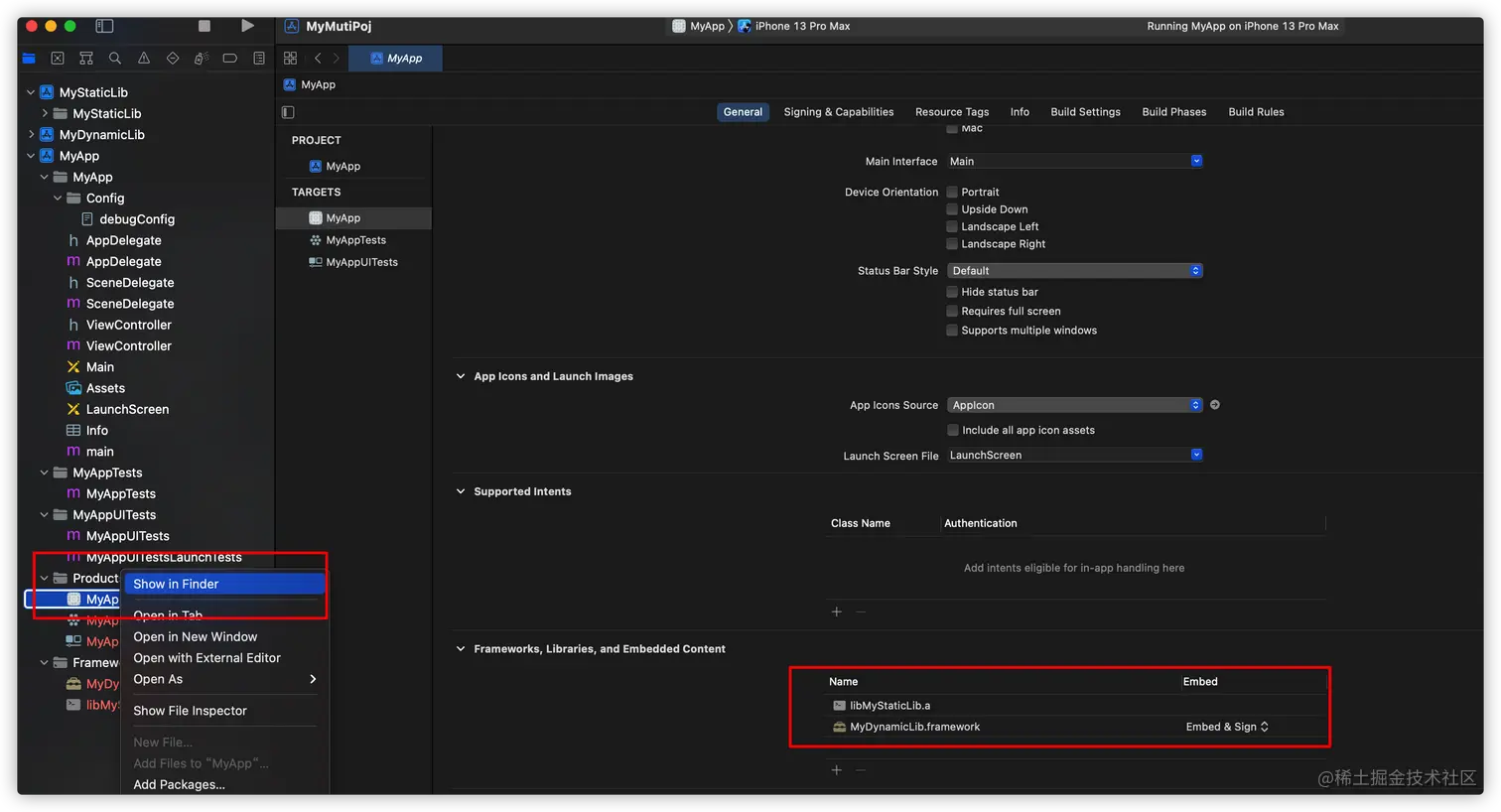Toggle the navigator sidebar button
The image size is (1501, 812).
(104, 26)
